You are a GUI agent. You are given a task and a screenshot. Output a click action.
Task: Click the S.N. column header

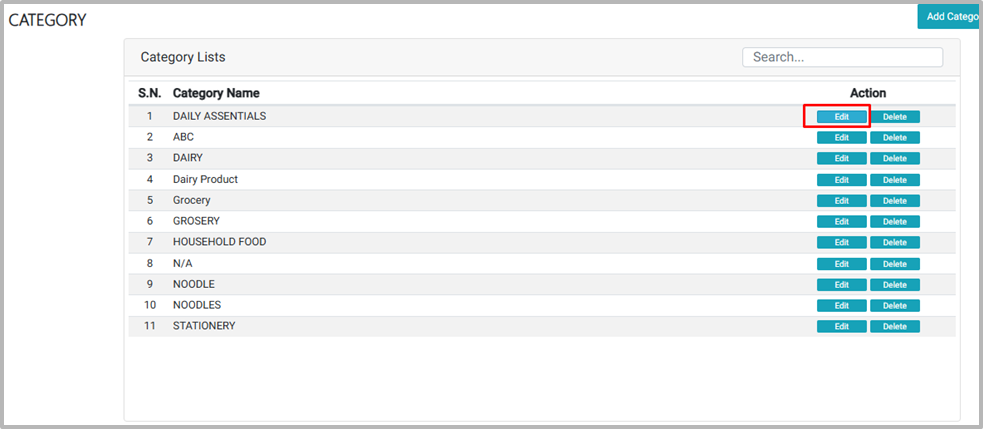149,93
